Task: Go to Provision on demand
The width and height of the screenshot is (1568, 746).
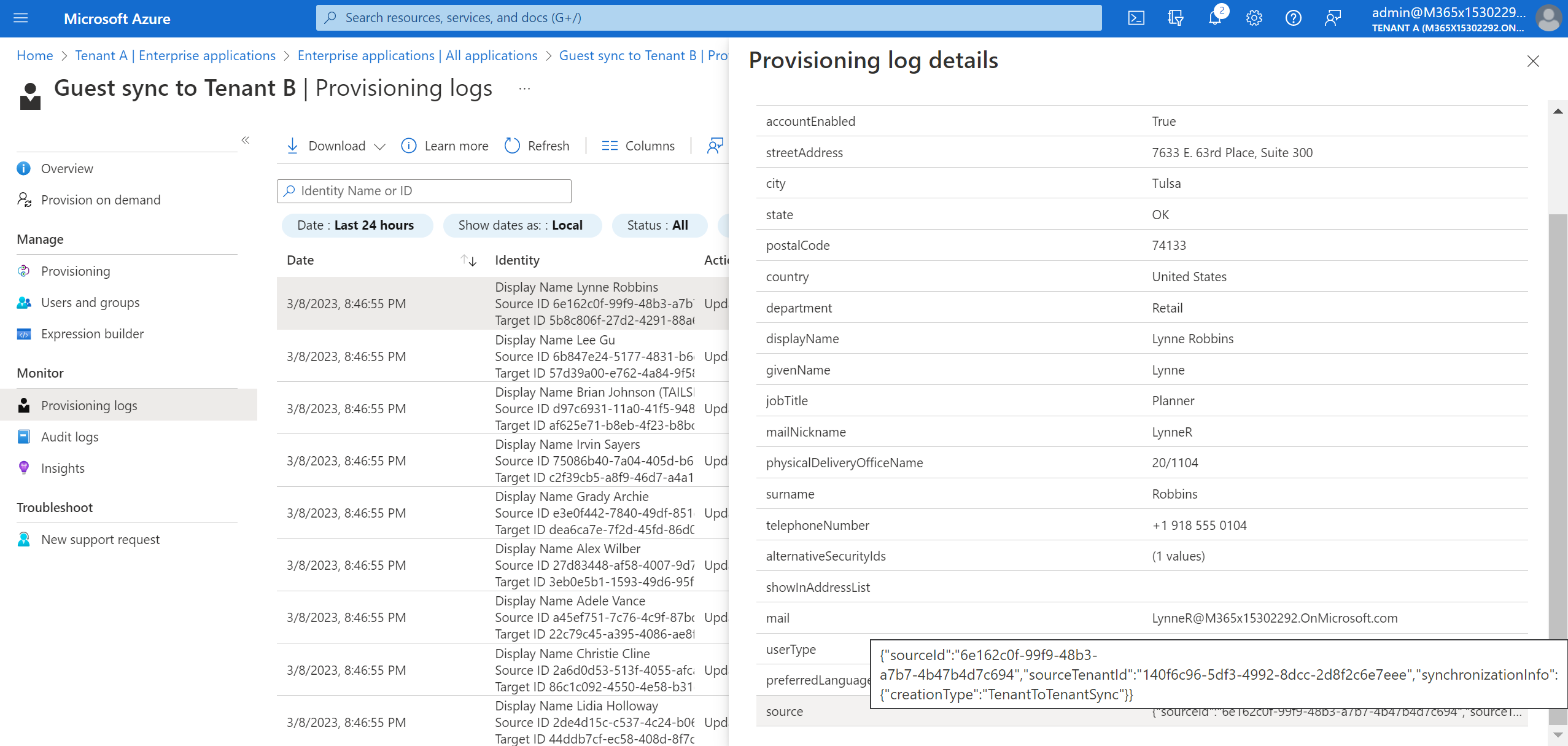Action: (x=101, y=200)
